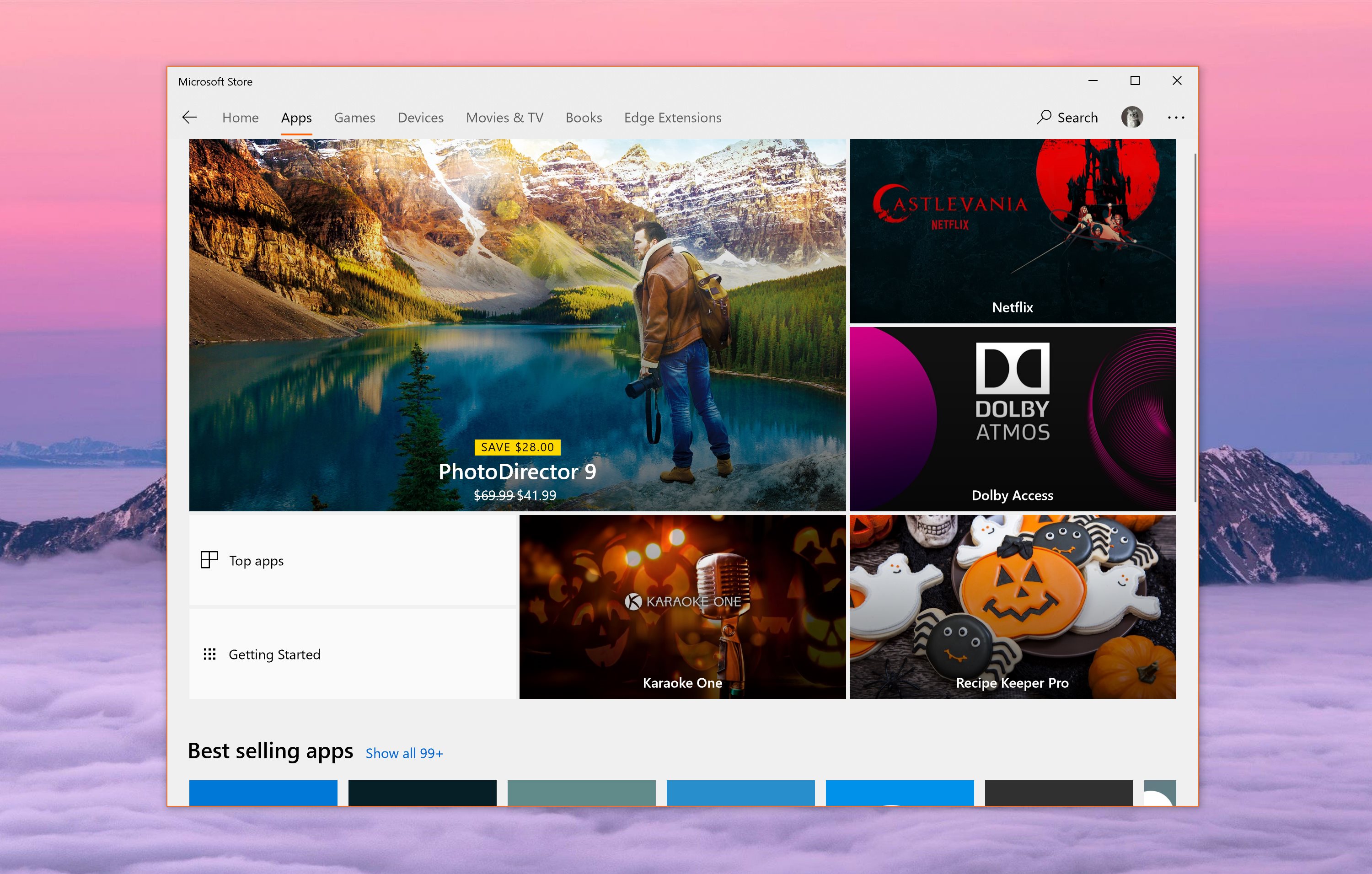Click the Getting Started dots icon
Screen dimensions: 1372x874
(x=209, y=654)
